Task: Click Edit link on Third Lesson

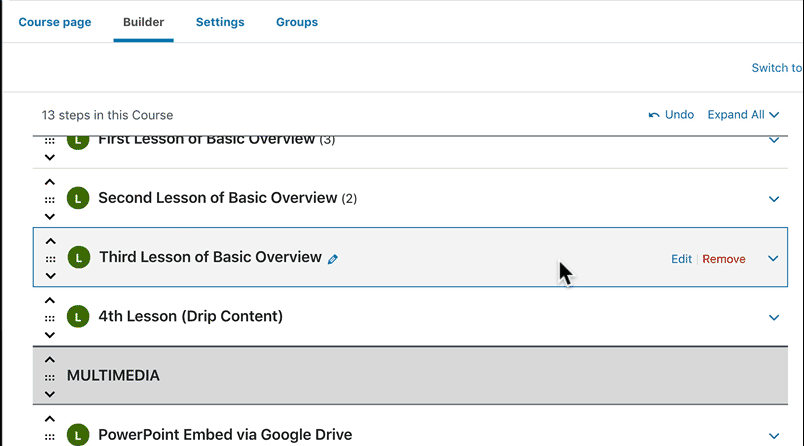Action: (681, 259)
